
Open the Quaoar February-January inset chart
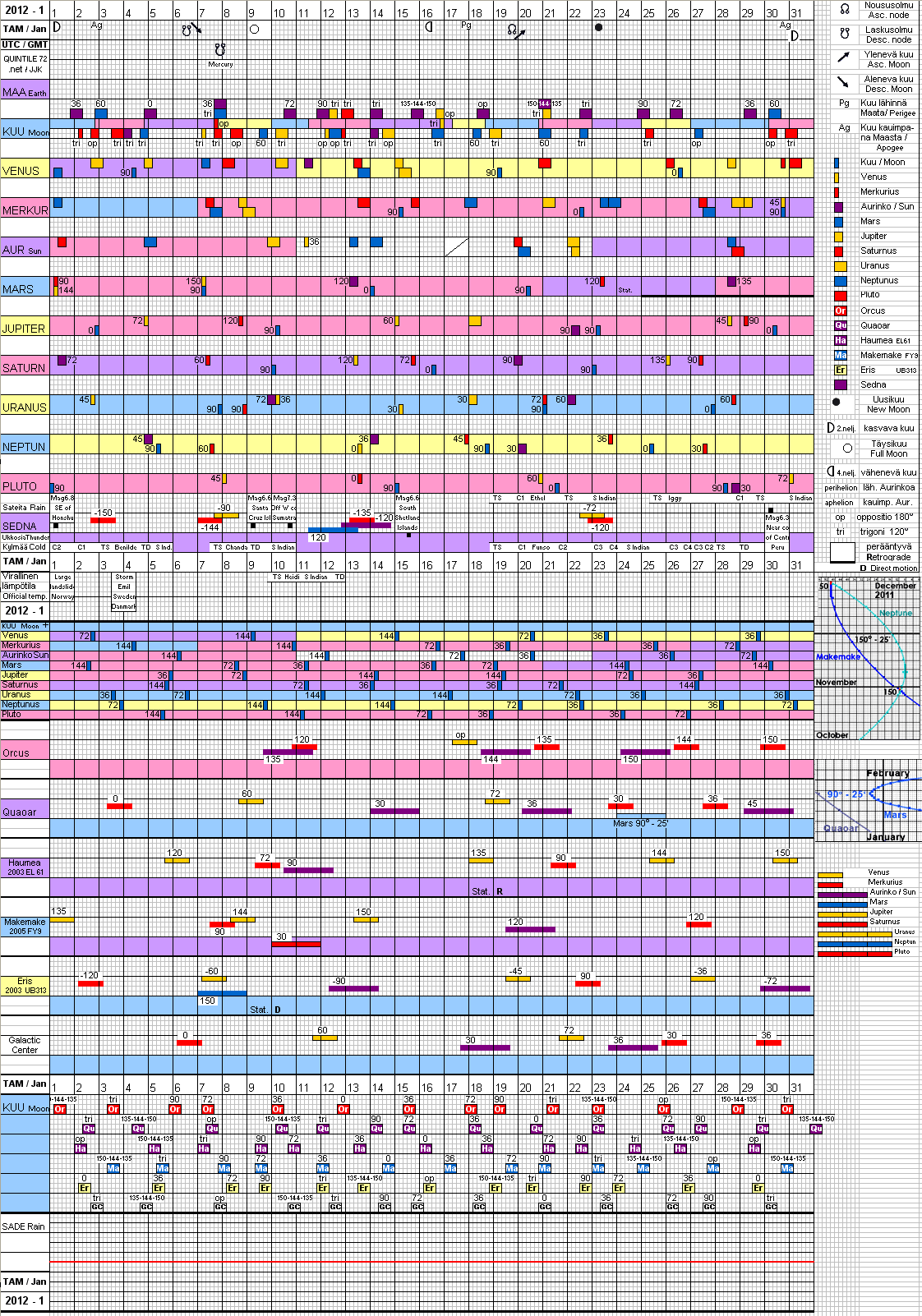[868, 801]
